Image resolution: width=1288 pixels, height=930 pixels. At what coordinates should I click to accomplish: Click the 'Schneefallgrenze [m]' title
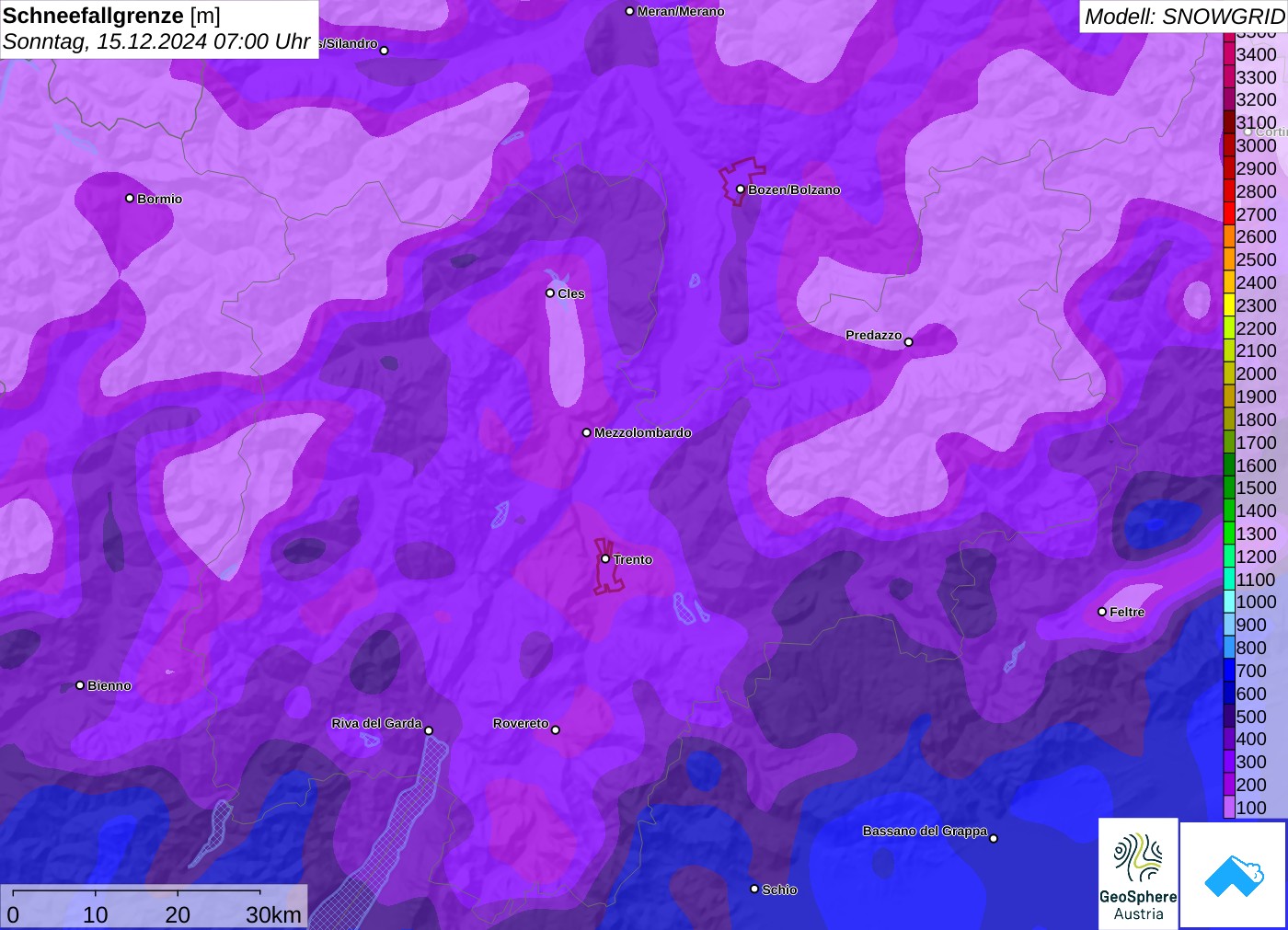coord(111,17)
